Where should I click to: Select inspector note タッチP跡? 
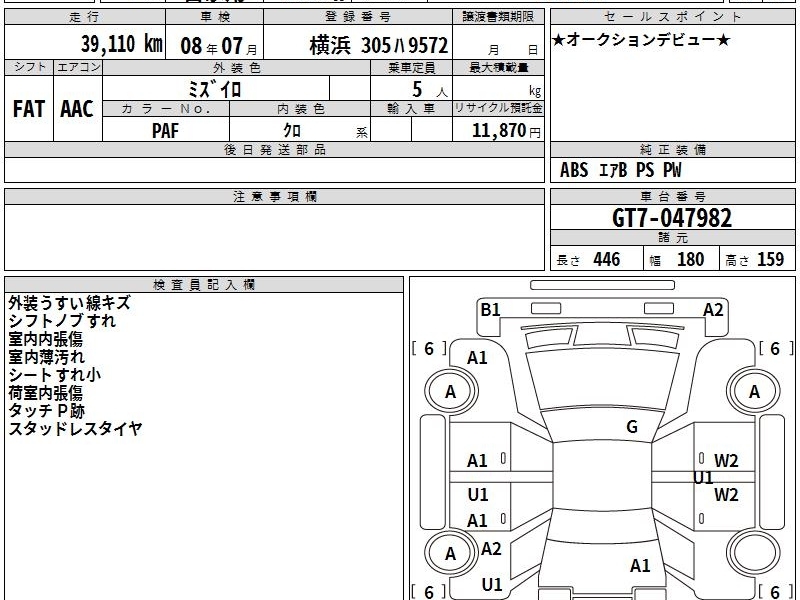click(x=46, y=410)
